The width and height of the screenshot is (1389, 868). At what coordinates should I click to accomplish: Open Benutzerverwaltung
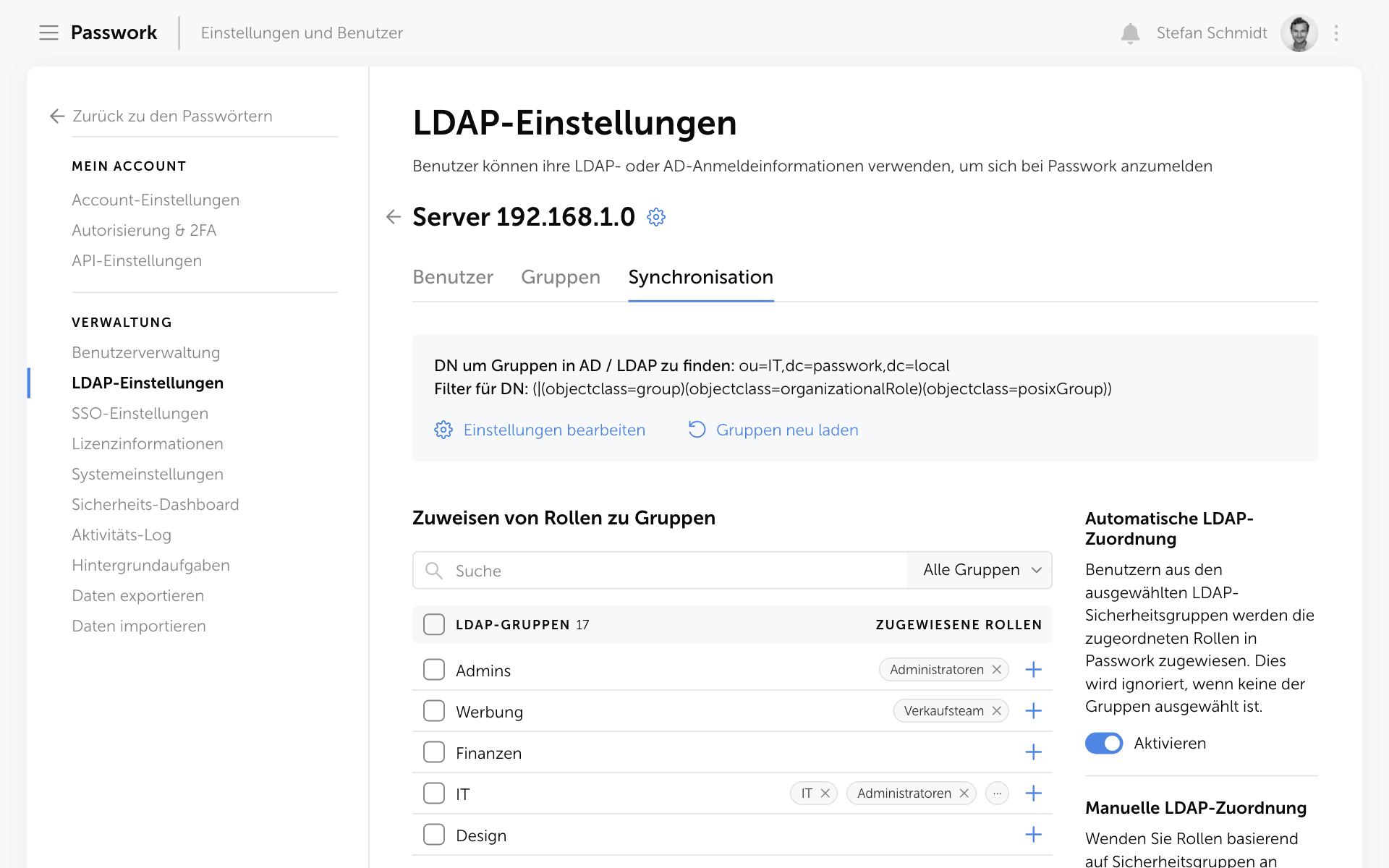coord(146,352)
